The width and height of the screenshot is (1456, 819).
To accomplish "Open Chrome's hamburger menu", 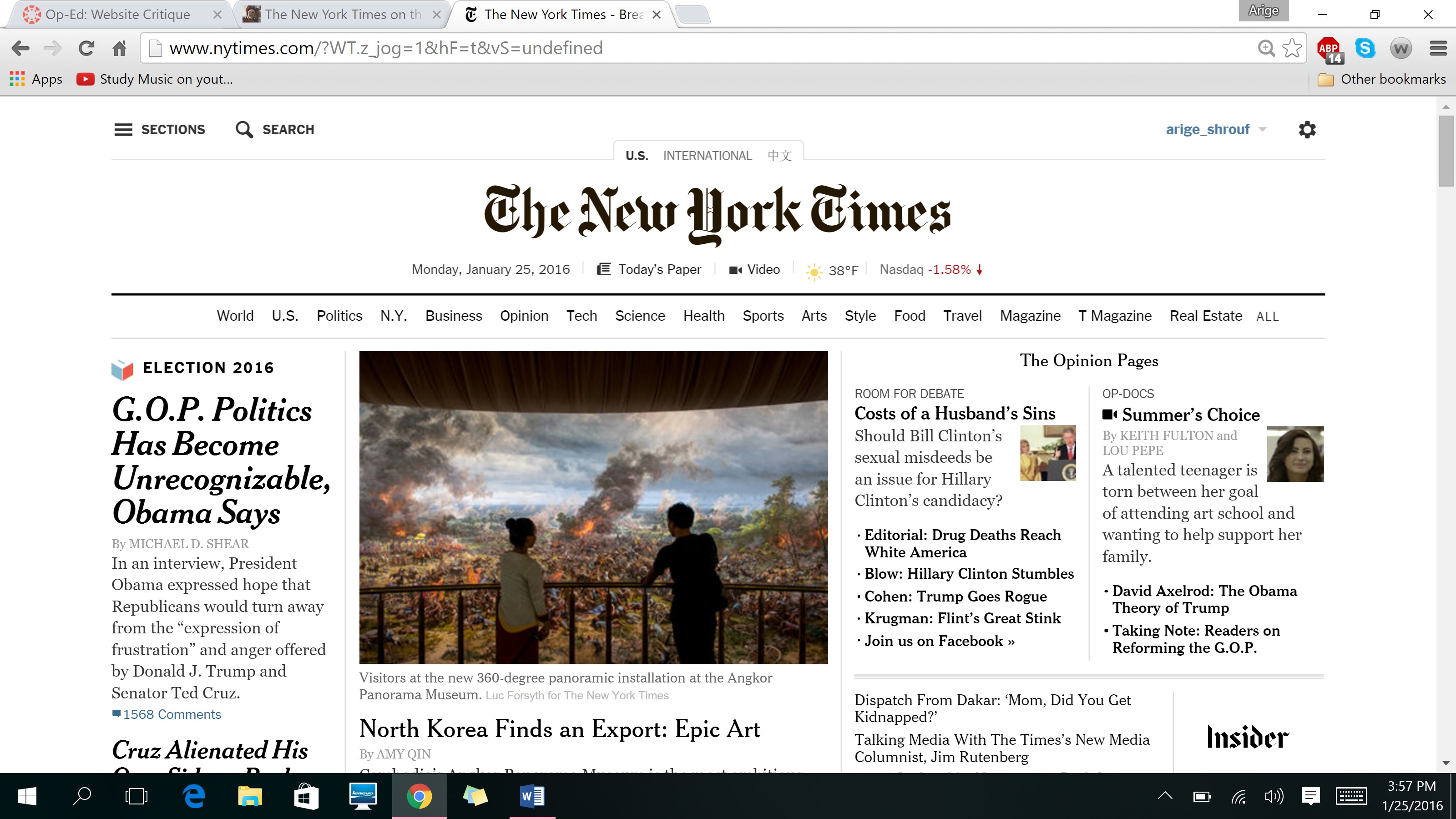I will [x=1438, y=49].
